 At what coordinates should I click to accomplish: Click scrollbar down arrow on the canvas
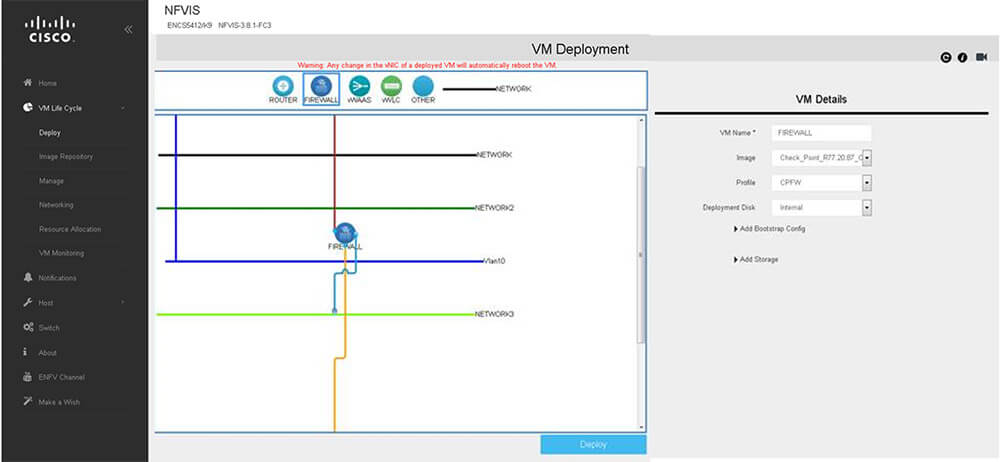(642, 426)
